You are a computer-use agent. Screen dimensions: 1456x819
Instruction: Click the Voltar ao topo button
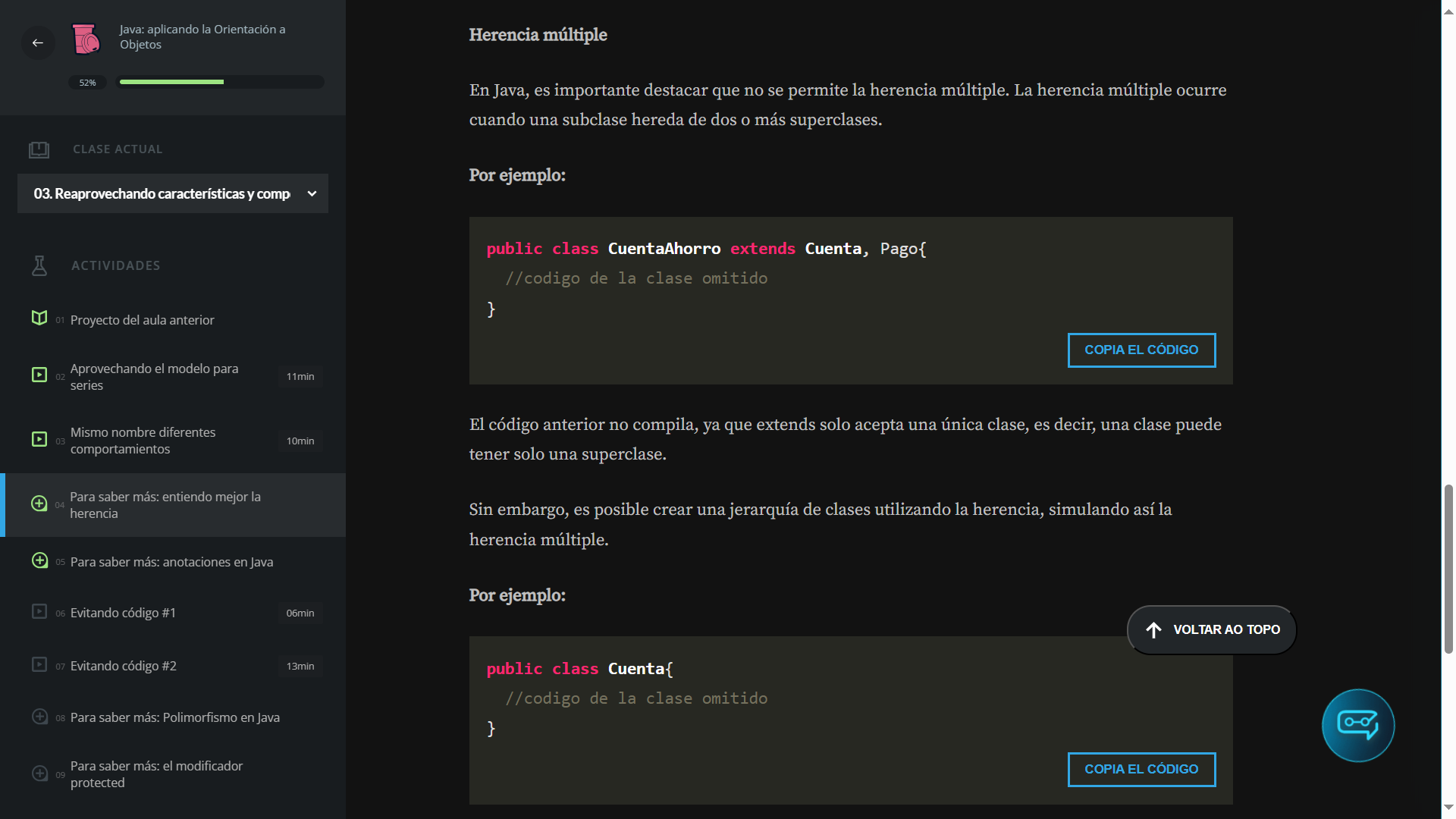[1212, 629]
